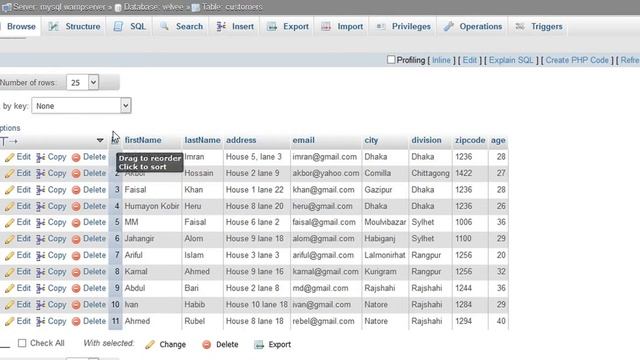Image resolution: width=640 pixels, height=360 pixels.
Task: Go to the Insert tab
Action: [x=235, y=27]
